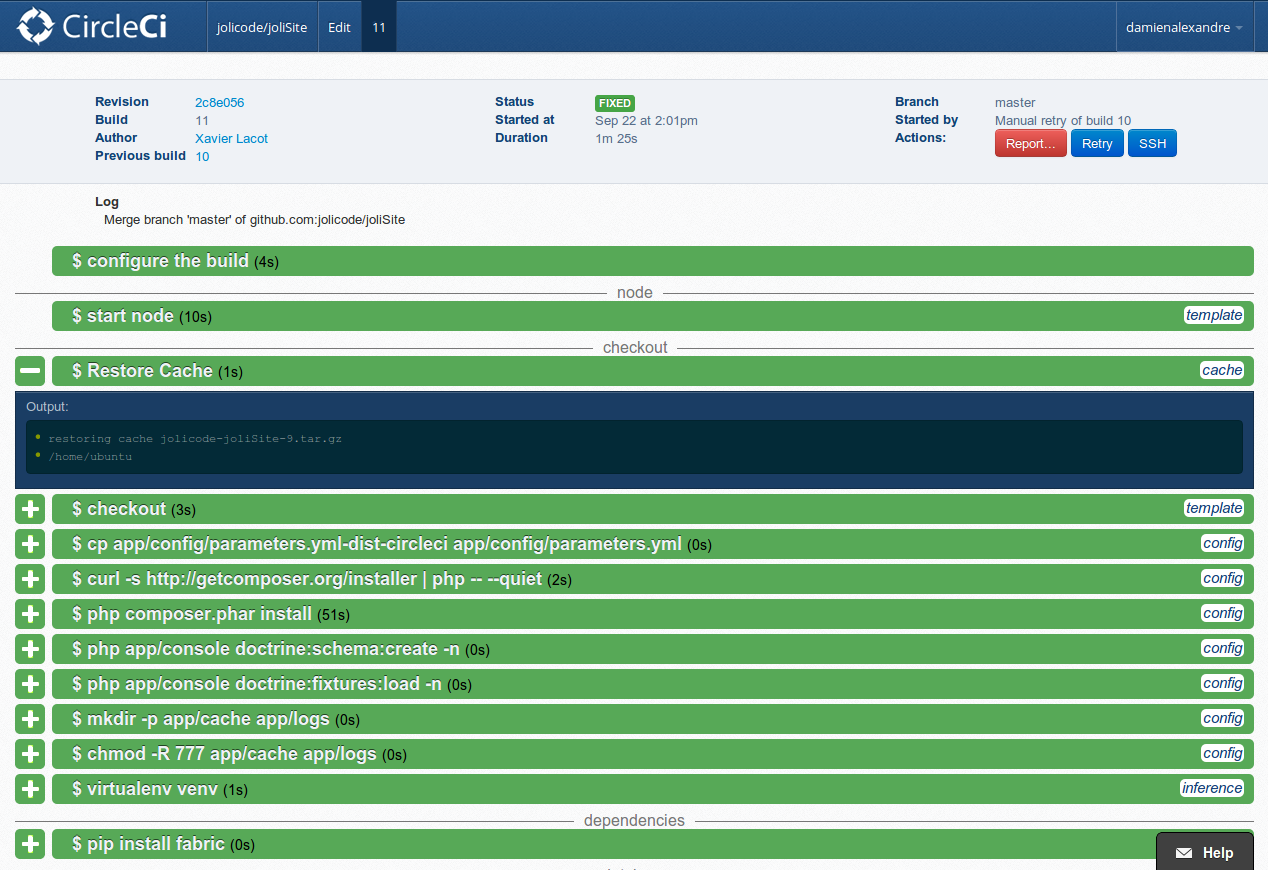Click the merge branch log message
This screenshot has width=1268, height=870.
[254, 219]
